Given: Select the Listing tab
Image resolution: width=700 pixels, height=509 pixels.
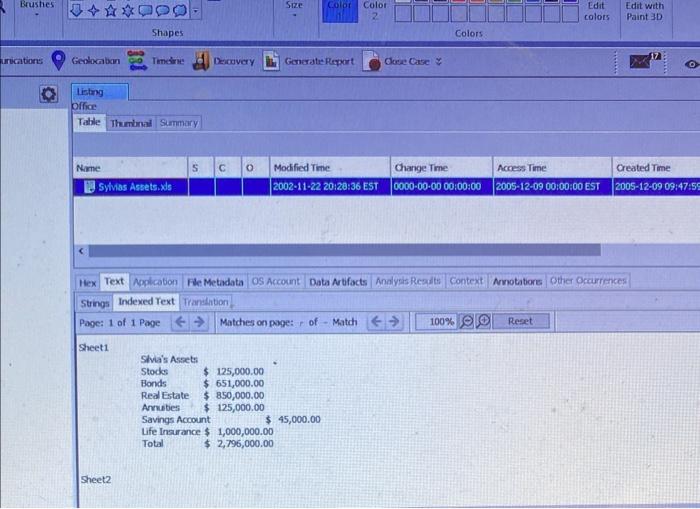Looking at the screenshot, I should tap(100, 92).
